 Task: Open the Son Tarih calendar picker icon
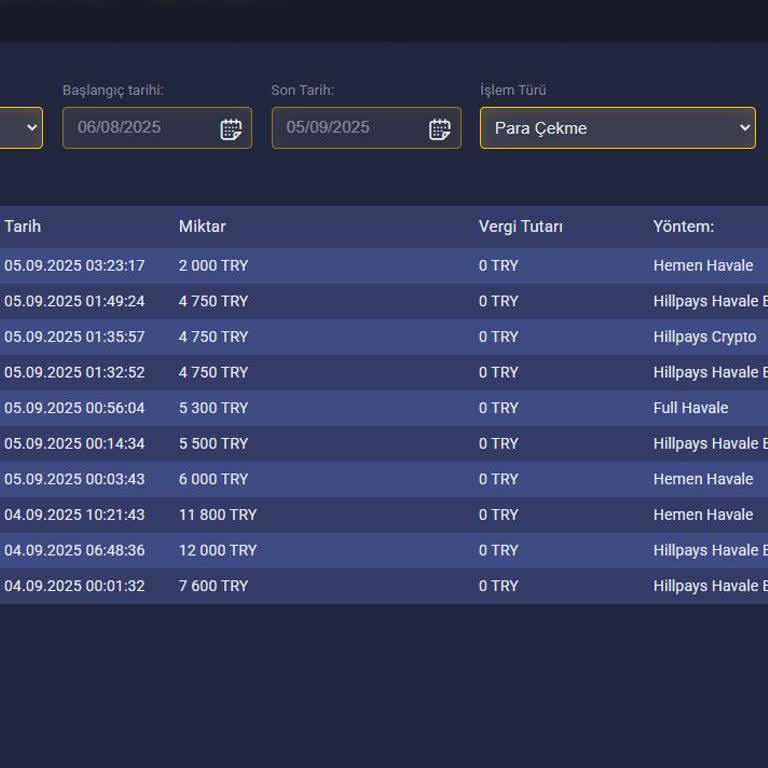coord(440,128)
